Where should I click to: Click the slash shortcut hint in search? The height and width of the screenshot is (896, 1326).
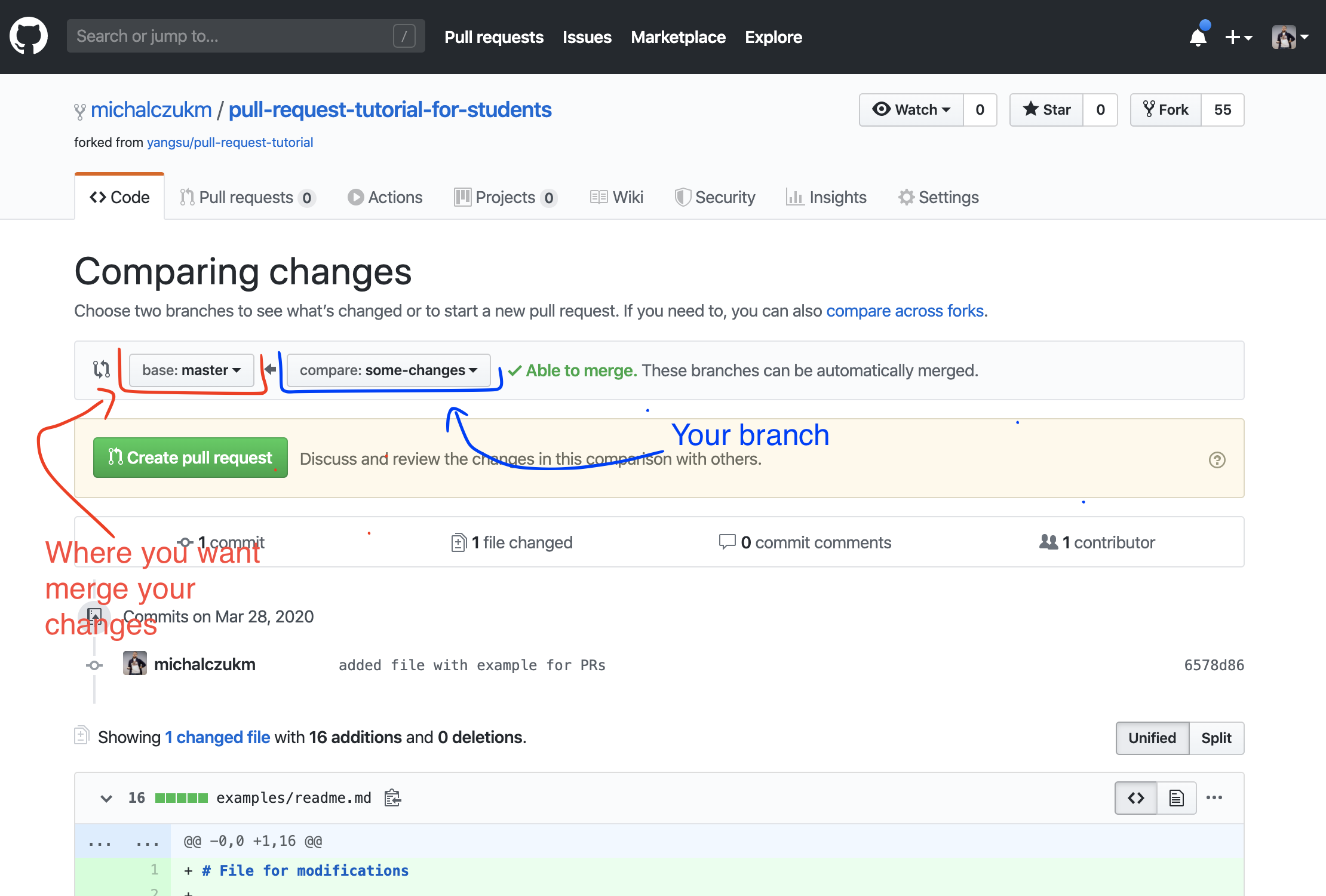[x=404, y=36]
